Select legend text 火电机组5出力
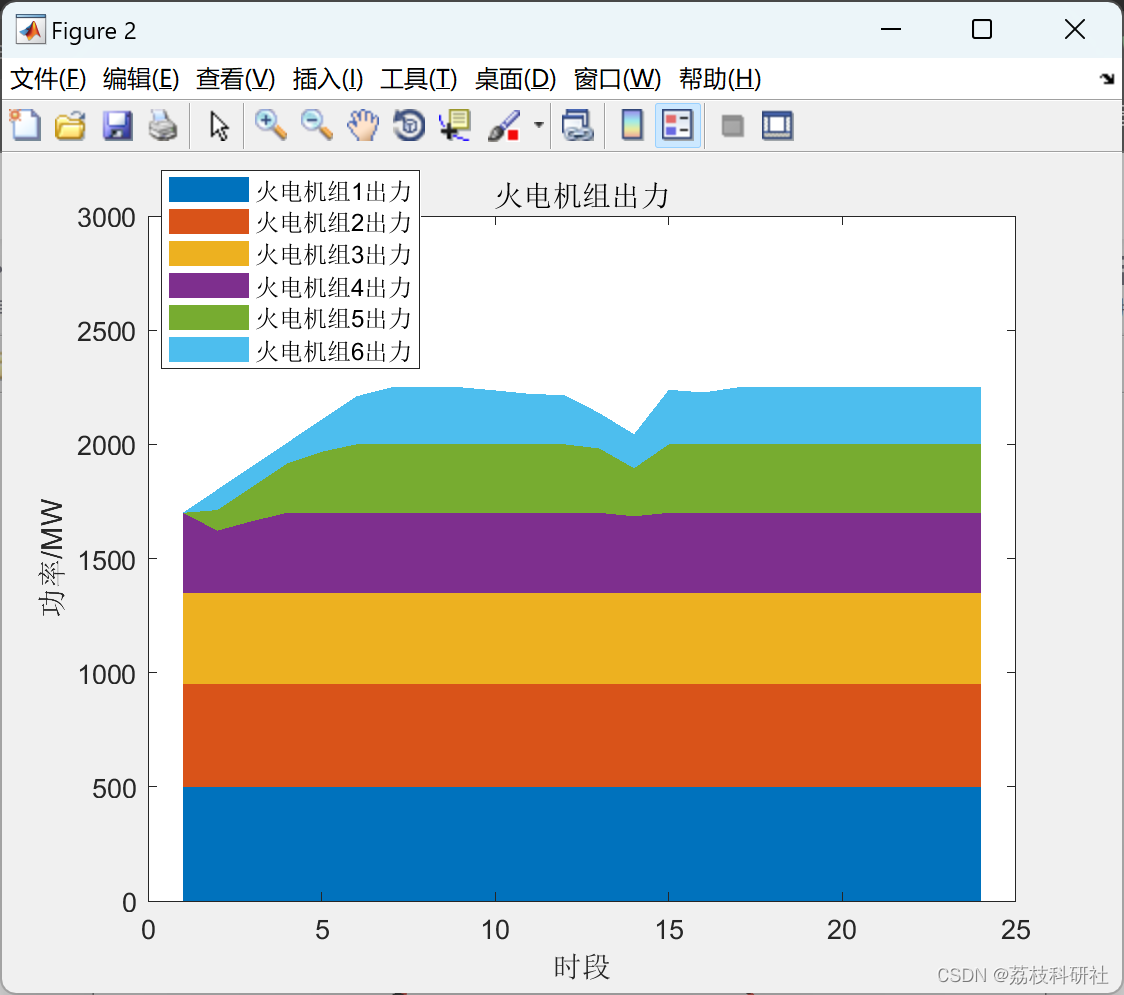Image resolution: width=1124 pixels, height=995 pixels. coord(333,319)
